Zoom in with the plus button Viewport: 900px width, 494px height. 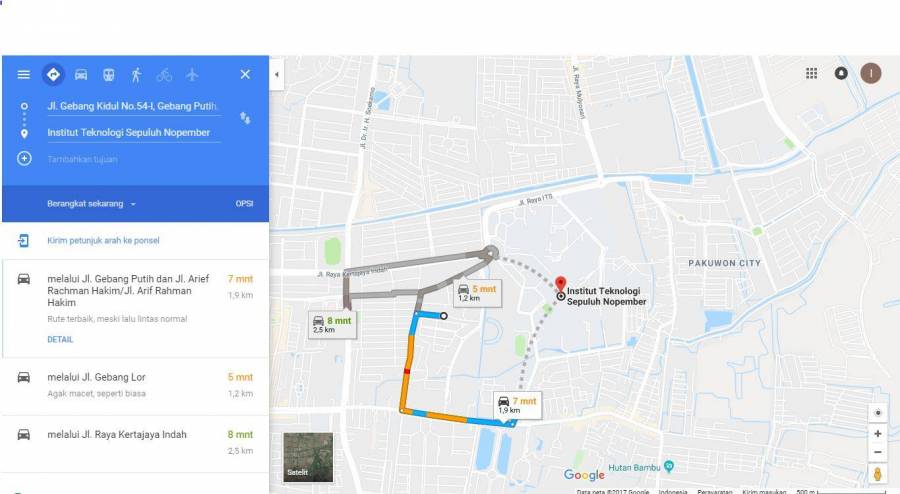(x=878, y=434)
